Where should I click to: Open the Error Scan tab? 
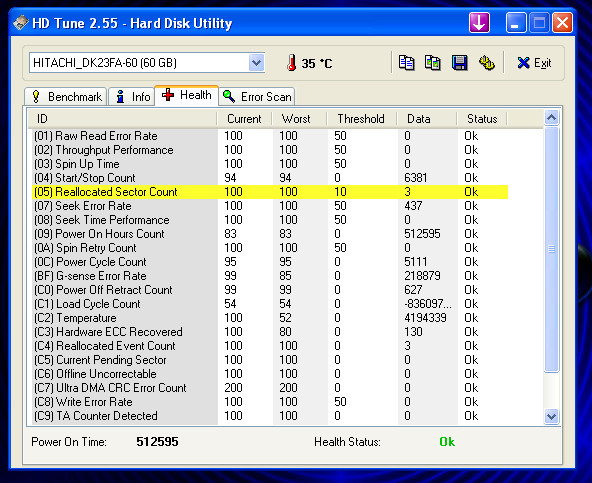[x=257, y=97]
